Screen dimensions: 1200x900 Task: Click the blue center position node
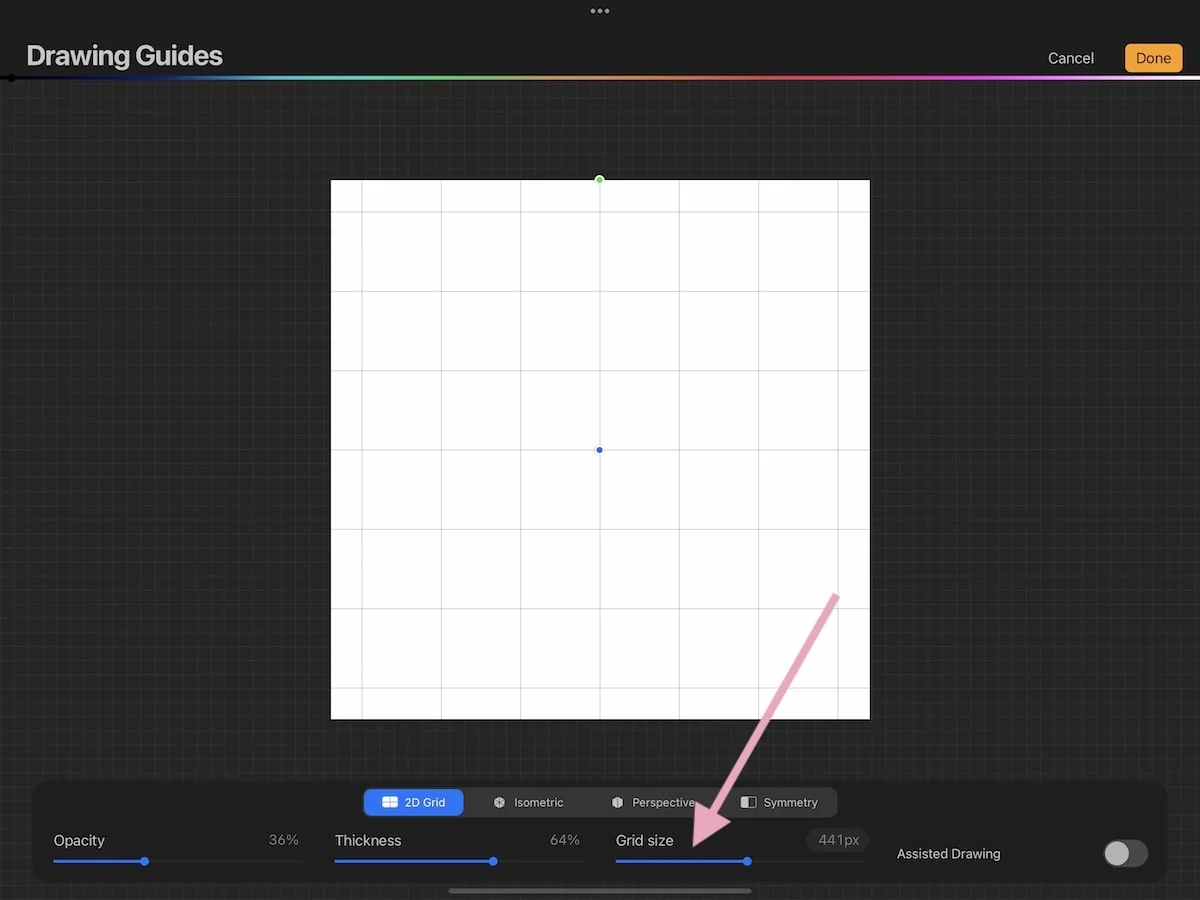click(x=599, y=450)
